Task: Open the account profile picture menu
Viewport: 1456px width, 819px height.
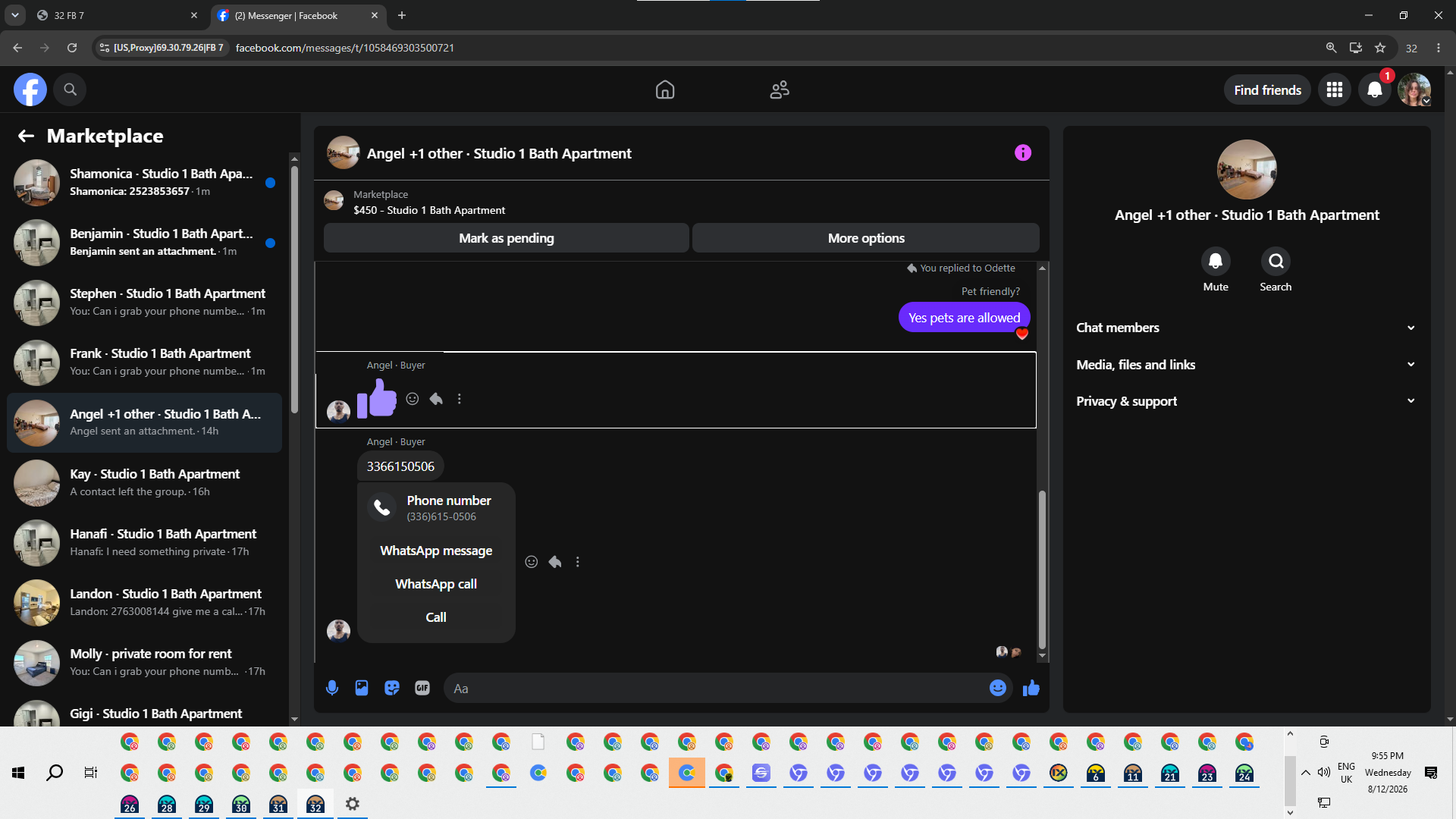Action: (1414, 89)
